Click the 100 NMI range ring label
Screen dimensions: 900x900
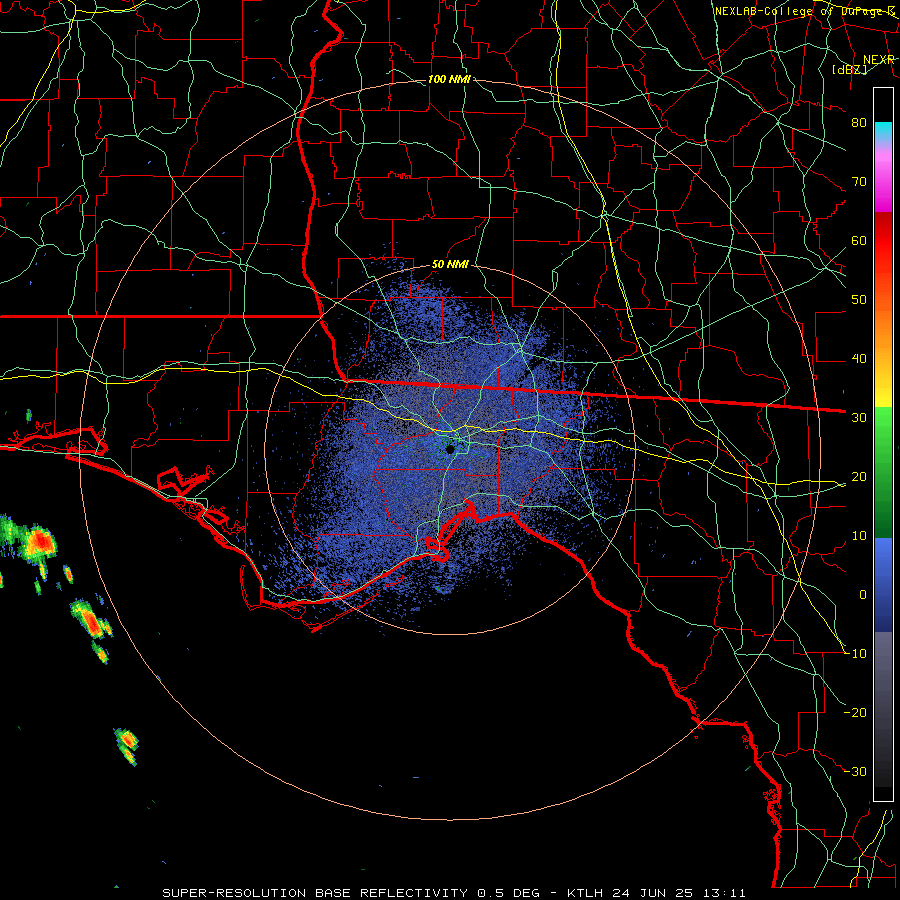[449, 79]
